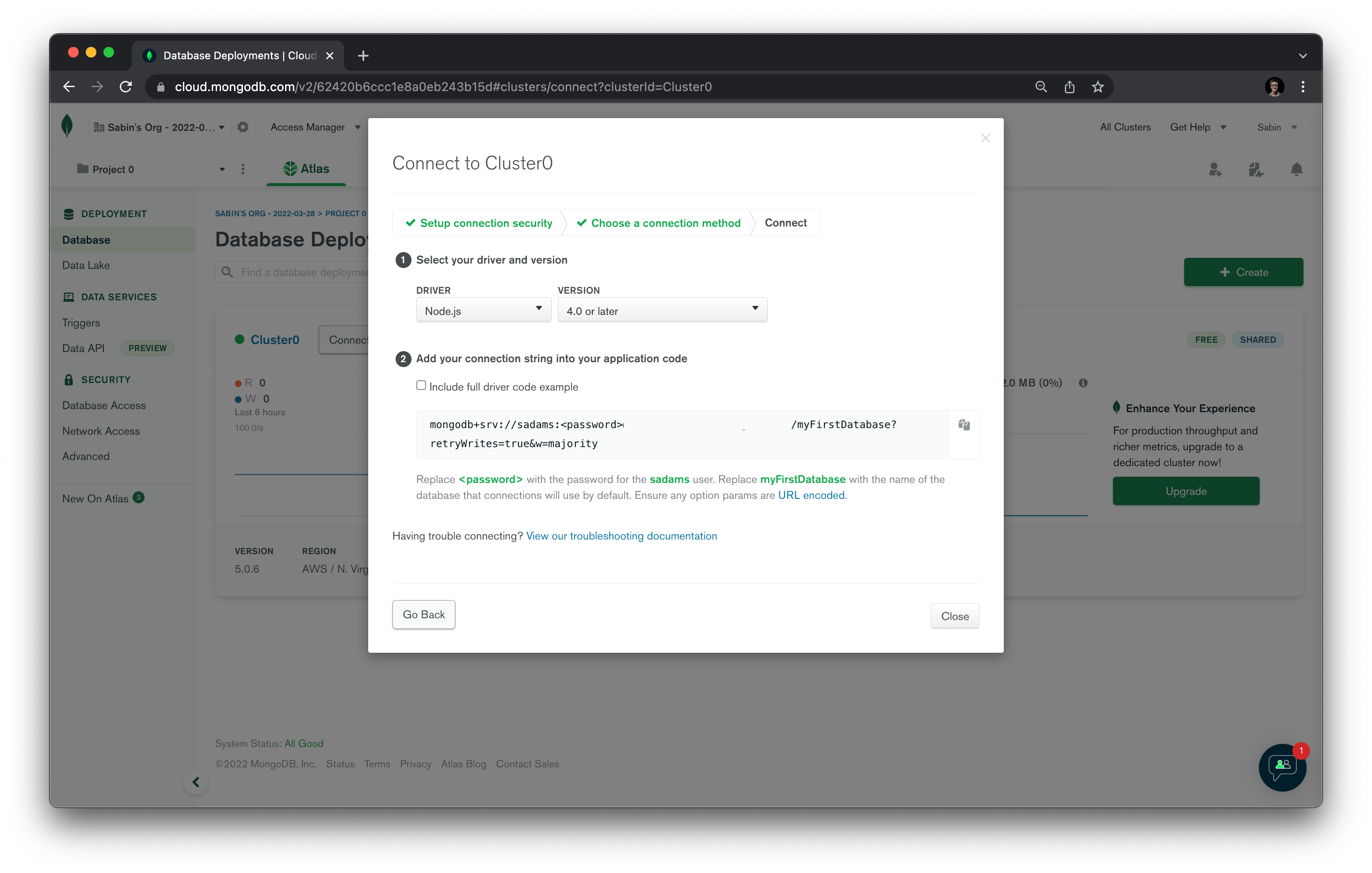
Task: Open Network Access in the sidebar
Action: pos(101,431)
